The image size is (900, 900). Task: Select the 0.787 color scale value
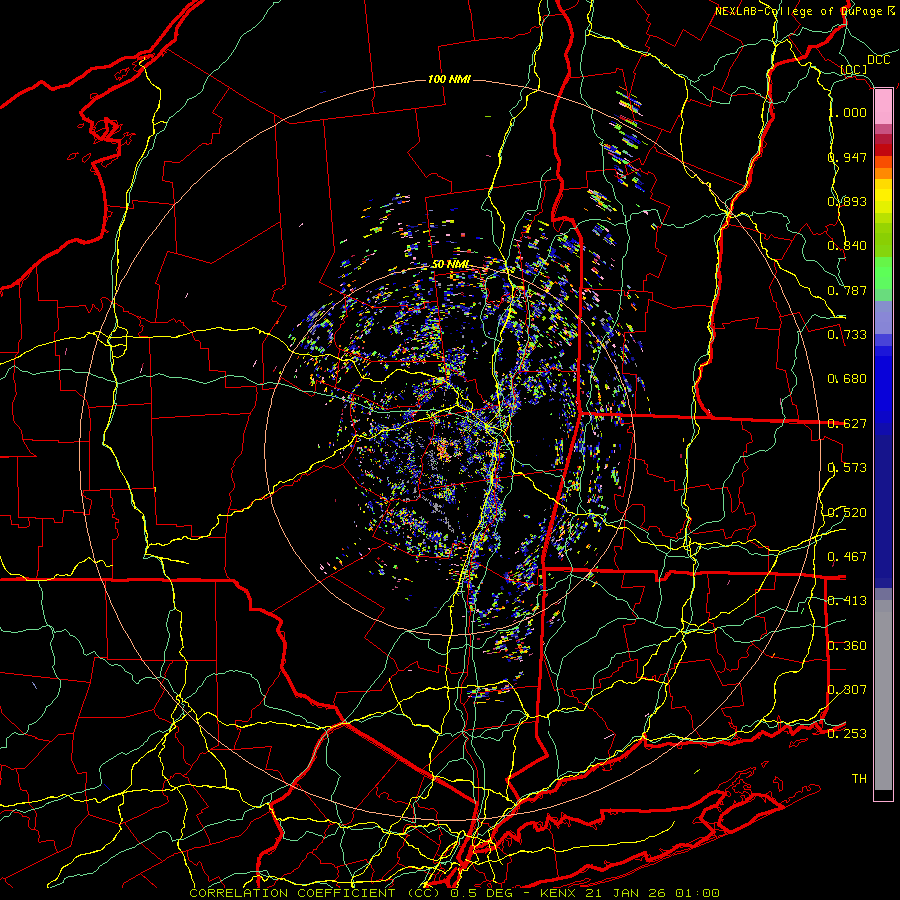(848, 290)
